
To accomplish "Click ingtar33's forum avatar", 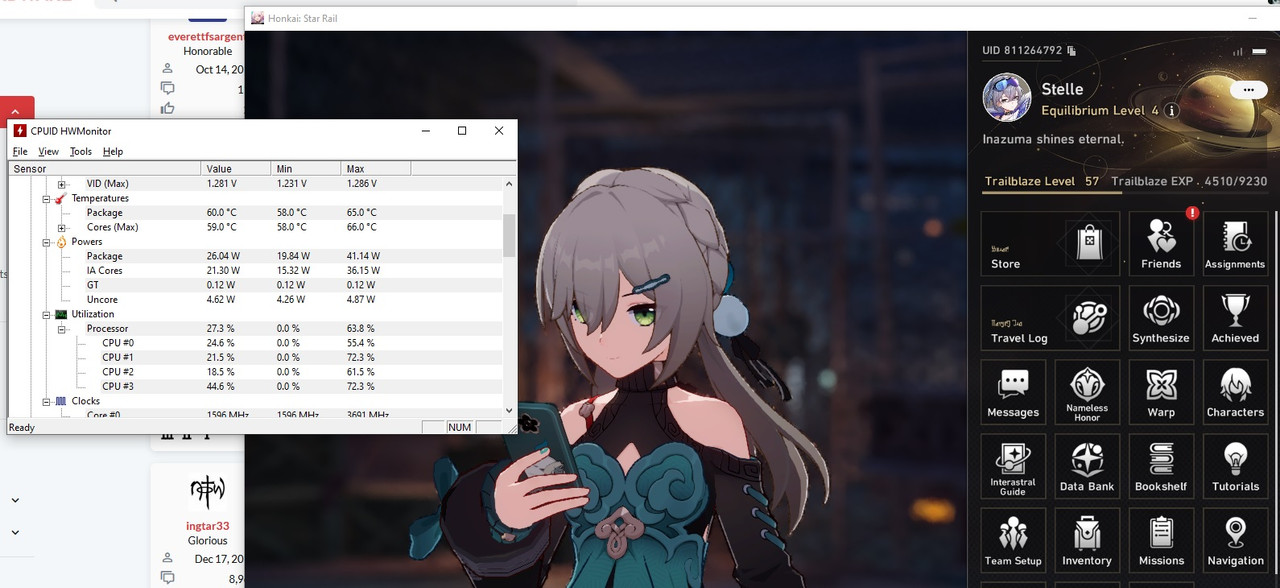I will (207, 490).
